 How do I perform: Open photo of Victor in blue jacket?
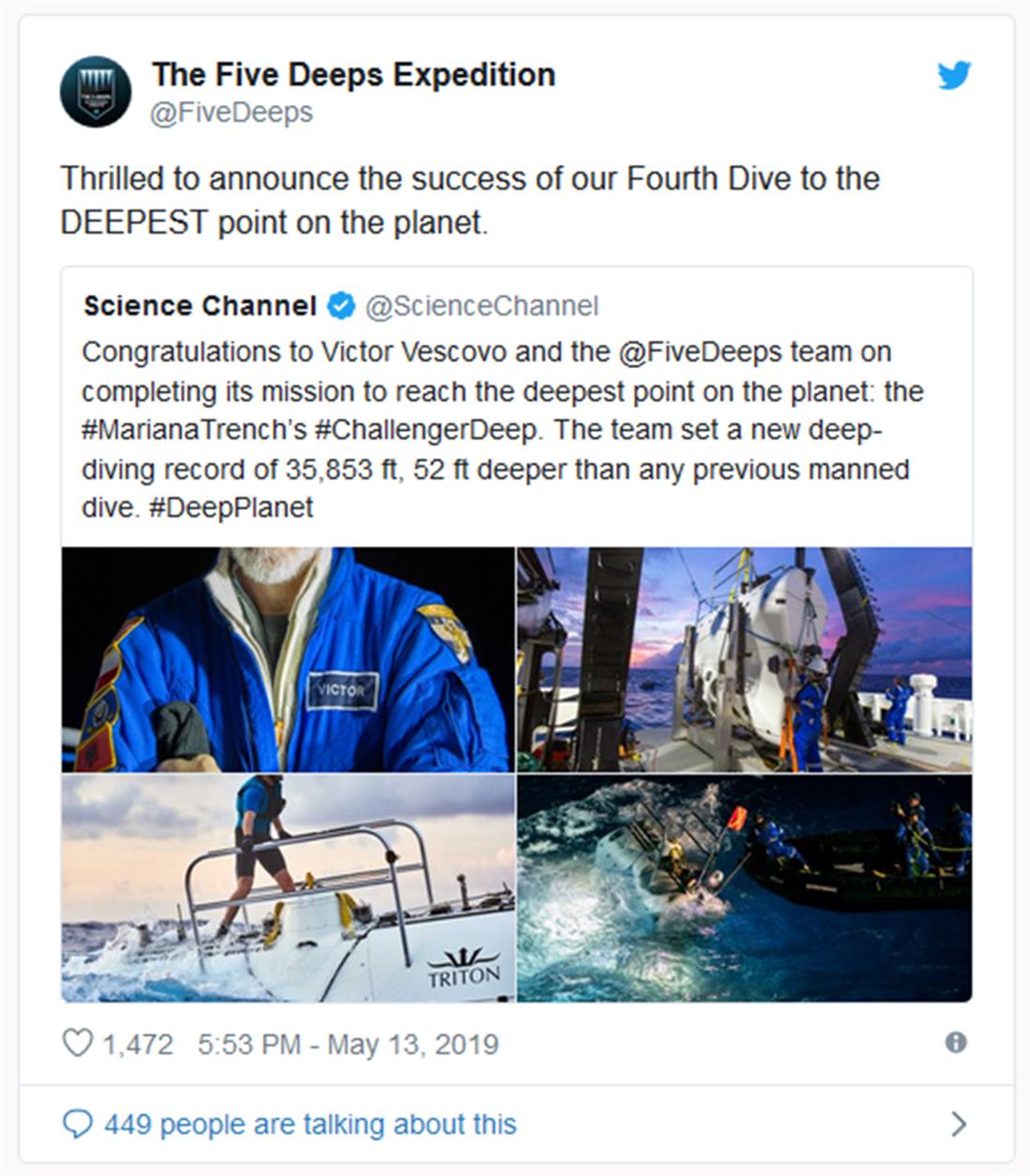click(x=288, y=660)
